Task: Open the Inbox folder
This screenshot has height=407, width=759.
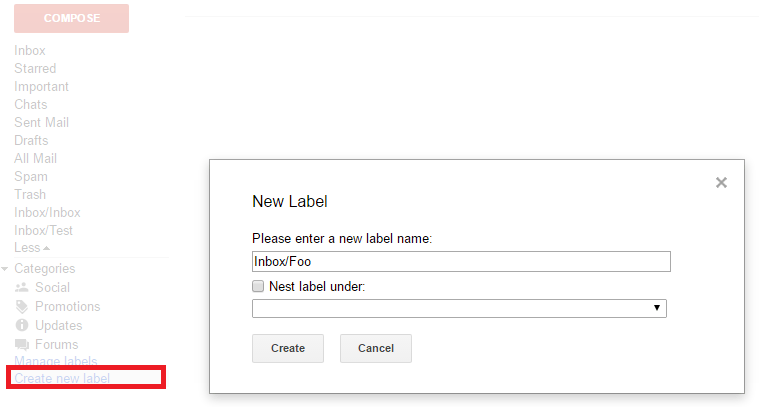Action: (x=30, y=51)
